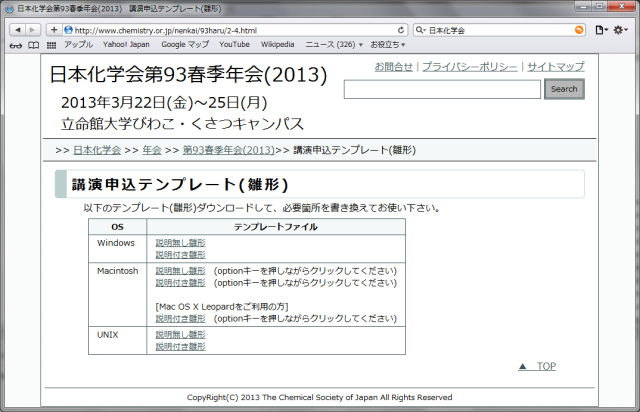Open the Wikipedia bookmark
This screenshot has height=412, width=640.
(277, 45)
